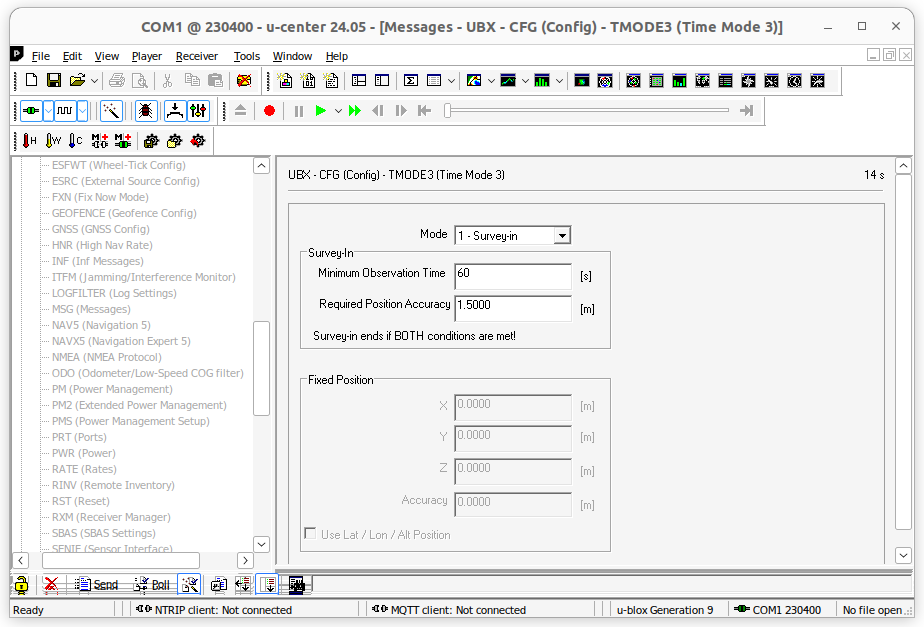This screenshot has width=924, height=627.
Task: Click the Poll button
Action: (x=151, y=585)
